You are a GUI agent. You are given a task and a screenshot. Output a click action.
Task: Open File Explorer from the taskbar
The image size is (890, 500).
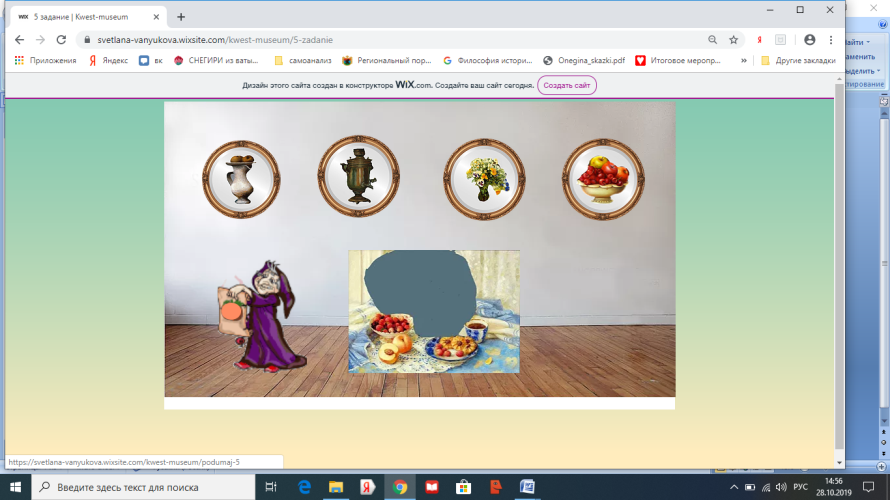(336, 487)
